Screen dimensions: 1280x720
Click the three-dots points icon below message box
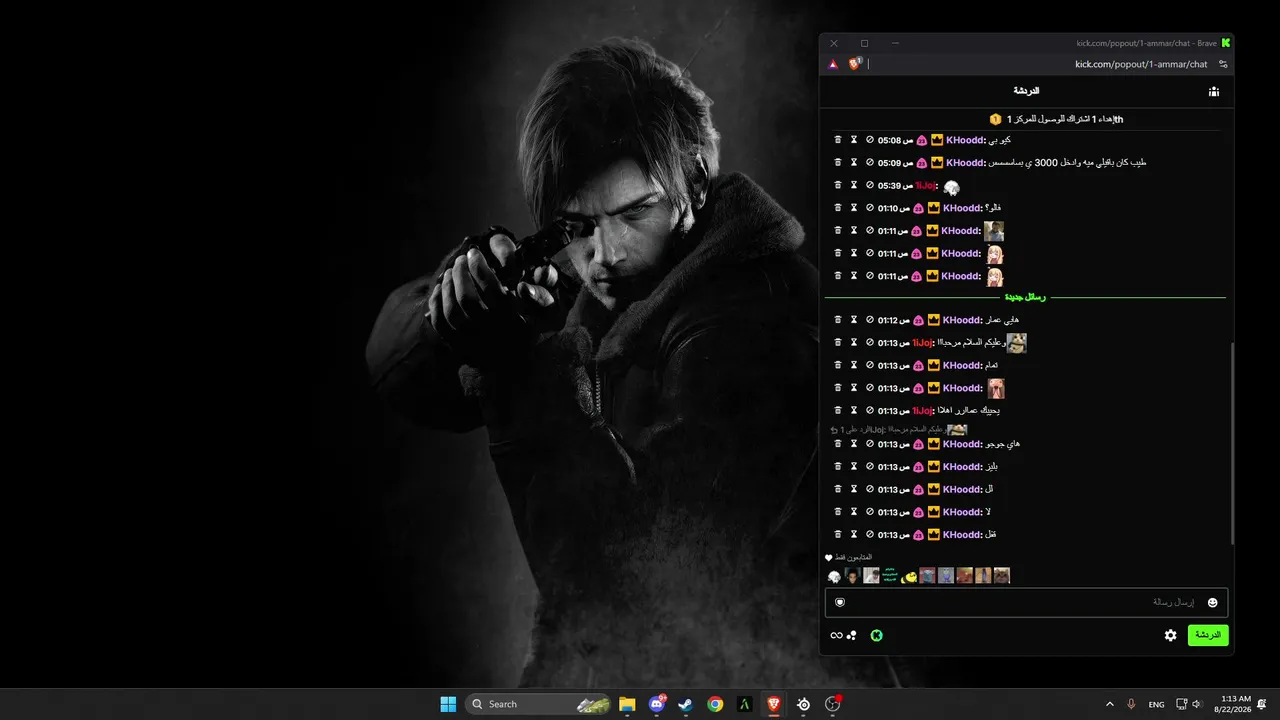click(852, 635)
